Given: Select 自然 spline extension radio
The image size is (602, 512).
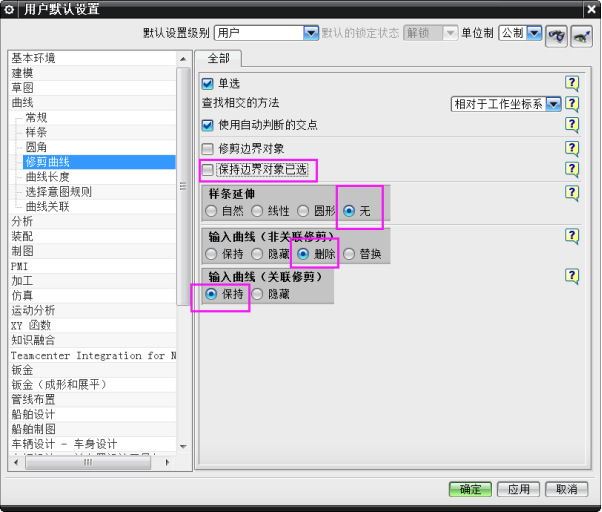Looking at the screenshot, I should [x=211, y=211].
